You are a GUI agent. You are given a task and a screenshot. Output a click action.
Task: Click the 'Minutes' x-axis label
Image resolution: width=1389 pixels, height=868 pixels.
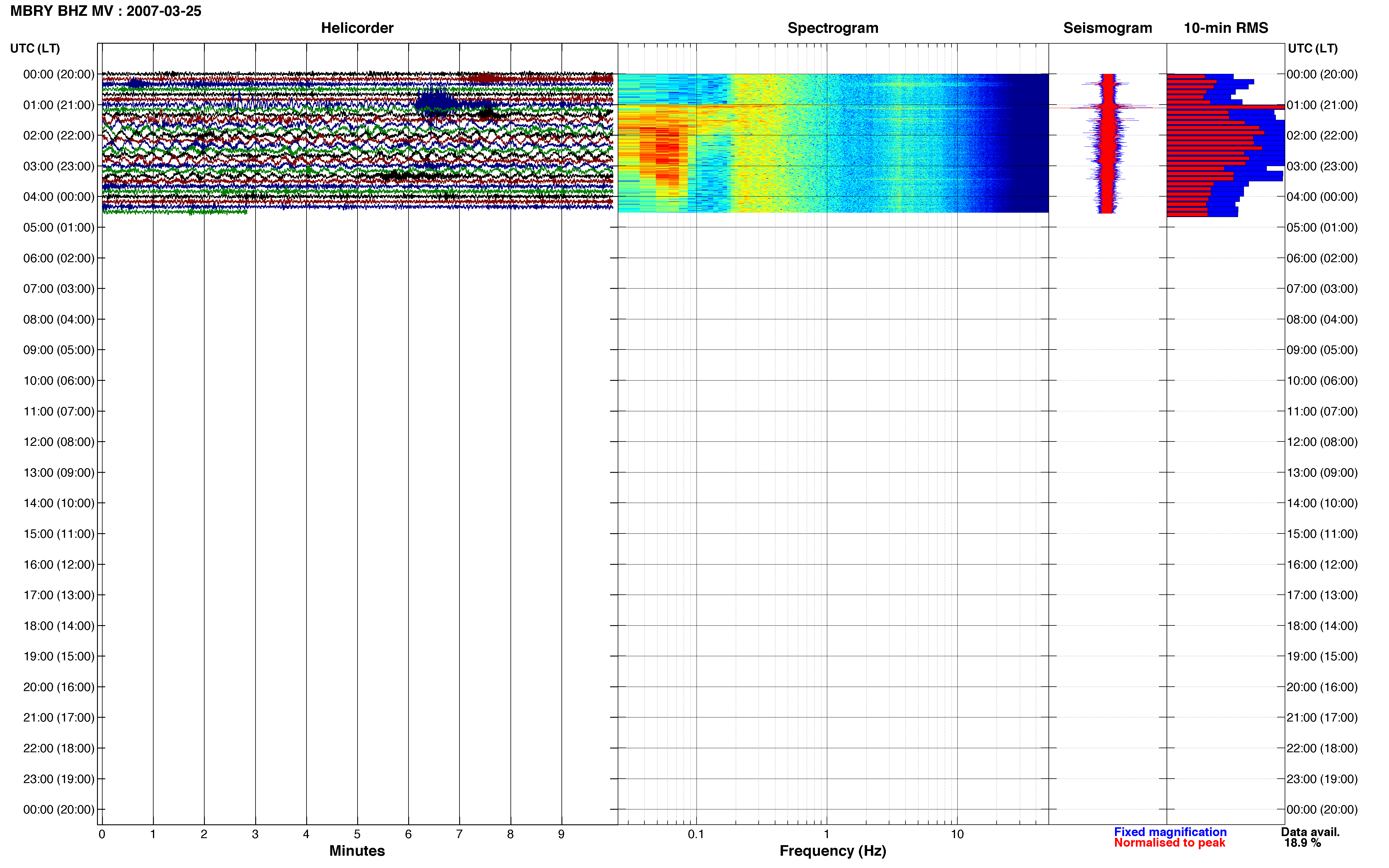[x=357, y=851]
